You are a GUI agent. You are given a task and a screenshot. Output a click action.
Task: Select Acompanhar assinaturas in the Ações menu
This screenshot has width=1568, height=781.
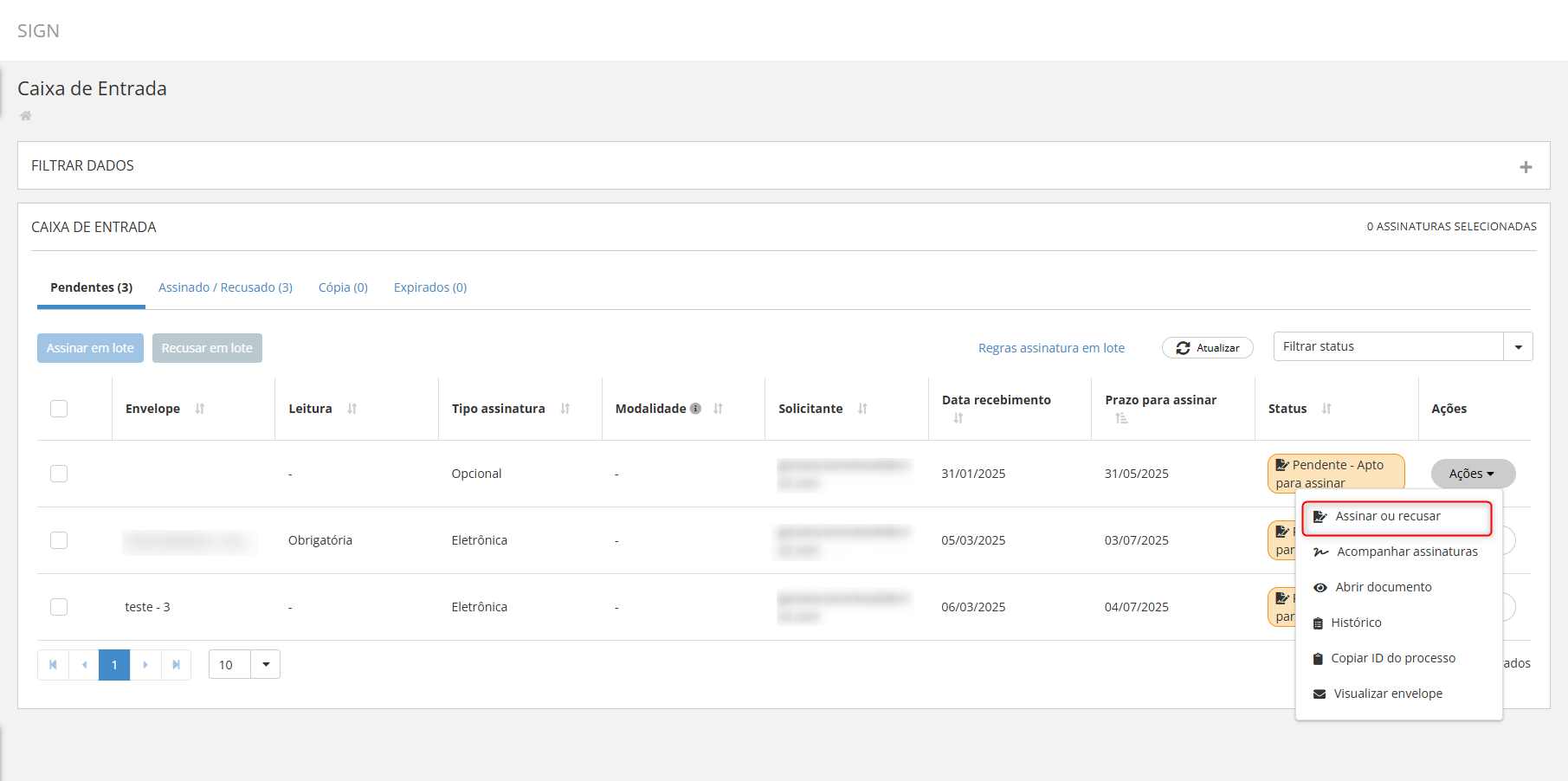tap(1398, 552)
